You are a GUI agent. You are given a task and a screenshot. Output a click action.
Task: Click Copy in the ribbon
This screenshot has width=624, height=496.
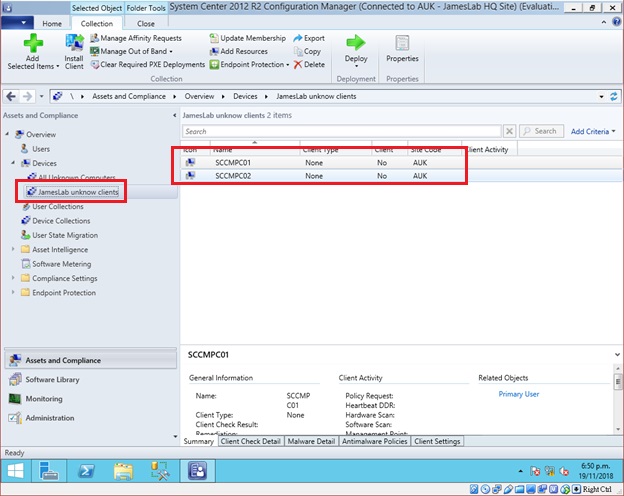[307, 51]
